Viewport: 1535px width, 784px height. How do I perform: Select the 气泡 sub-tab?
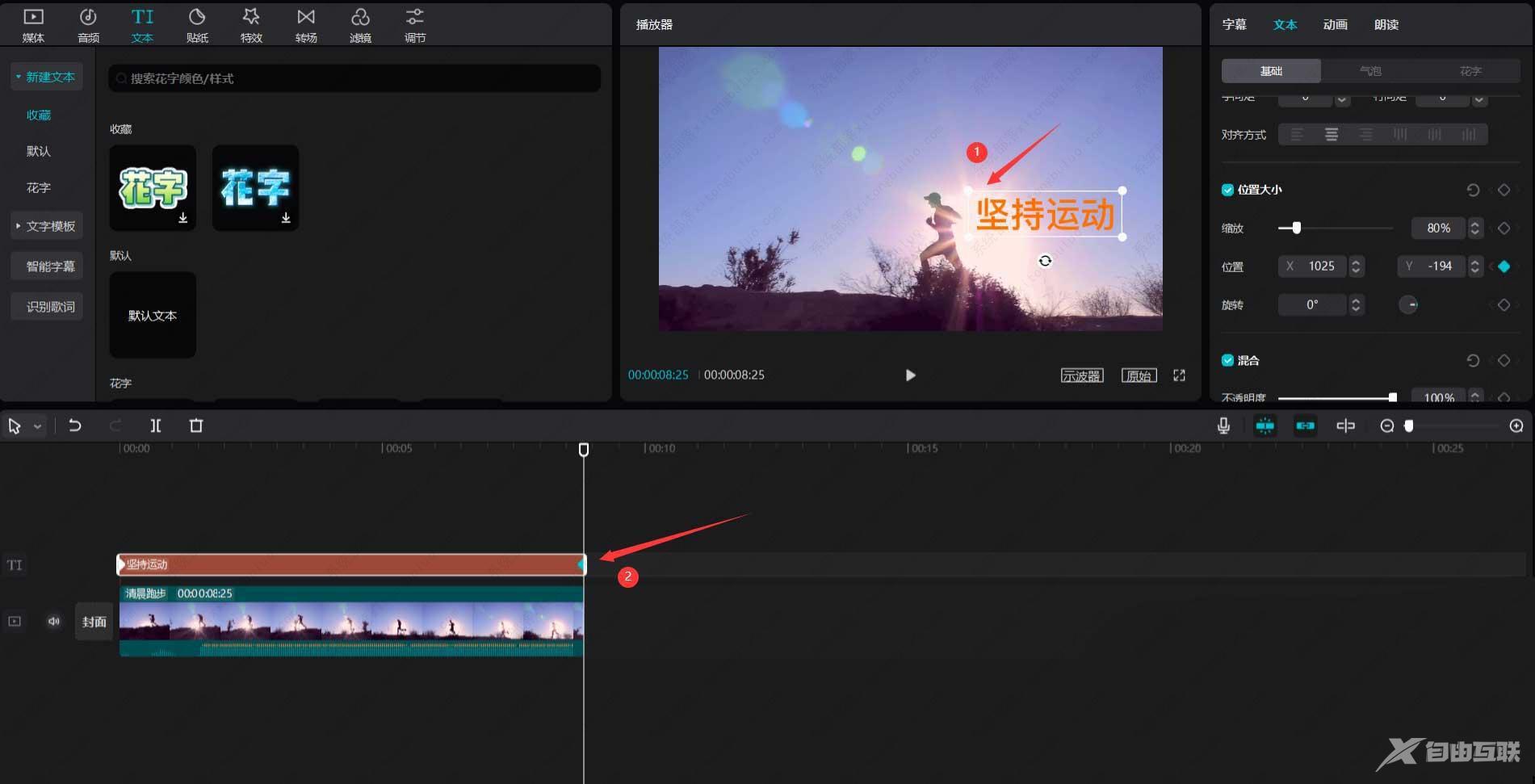point(1370,71)
